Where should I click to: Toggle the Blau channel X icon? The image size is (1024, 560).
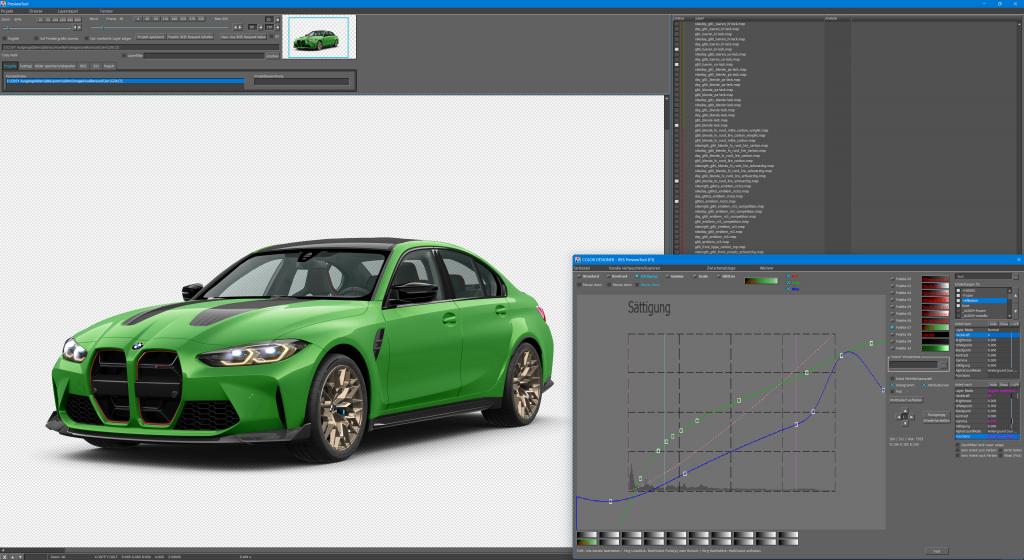click(786, 288)
